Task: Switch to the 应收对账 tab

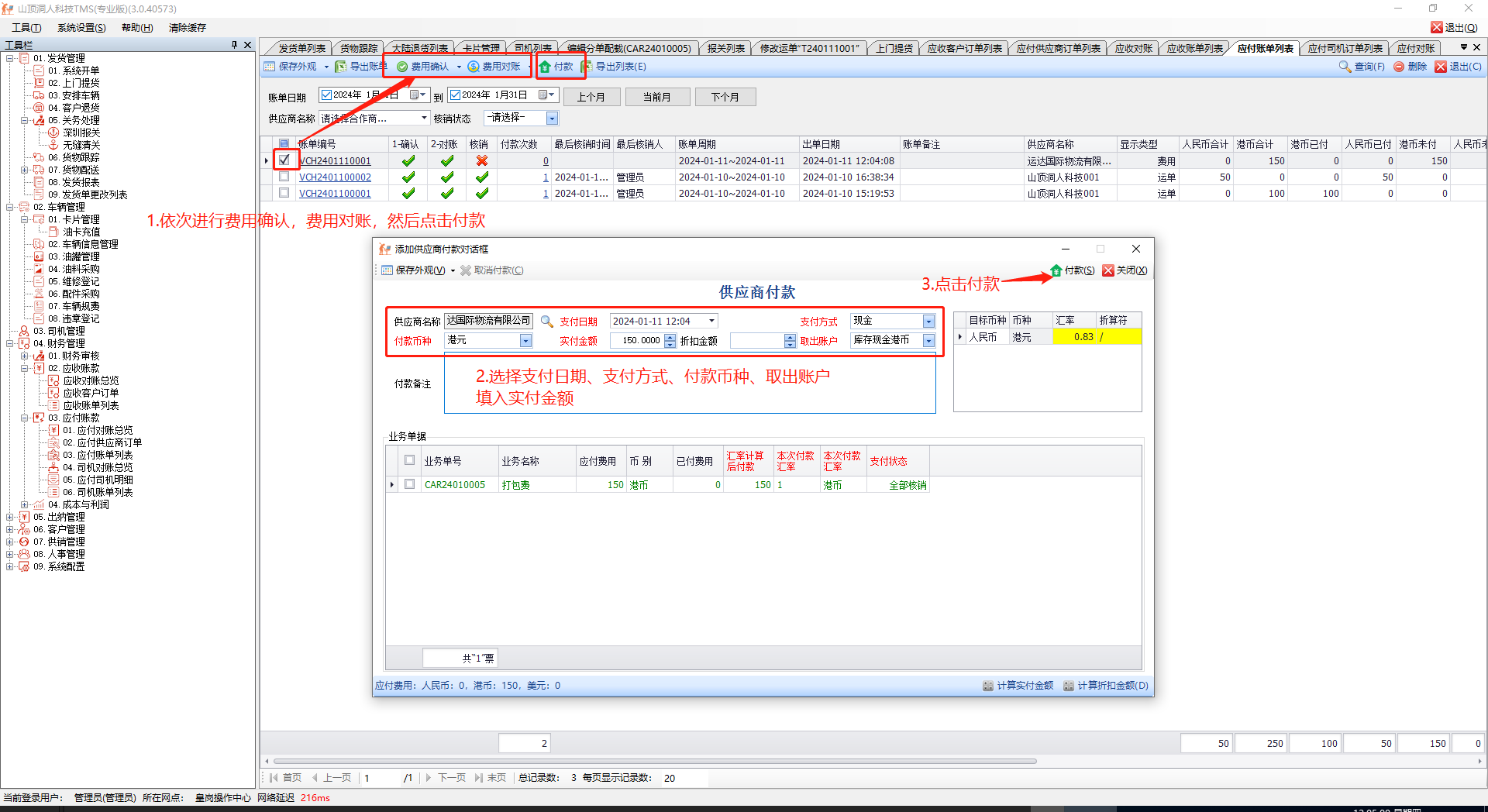Action: pos(1132,48)
